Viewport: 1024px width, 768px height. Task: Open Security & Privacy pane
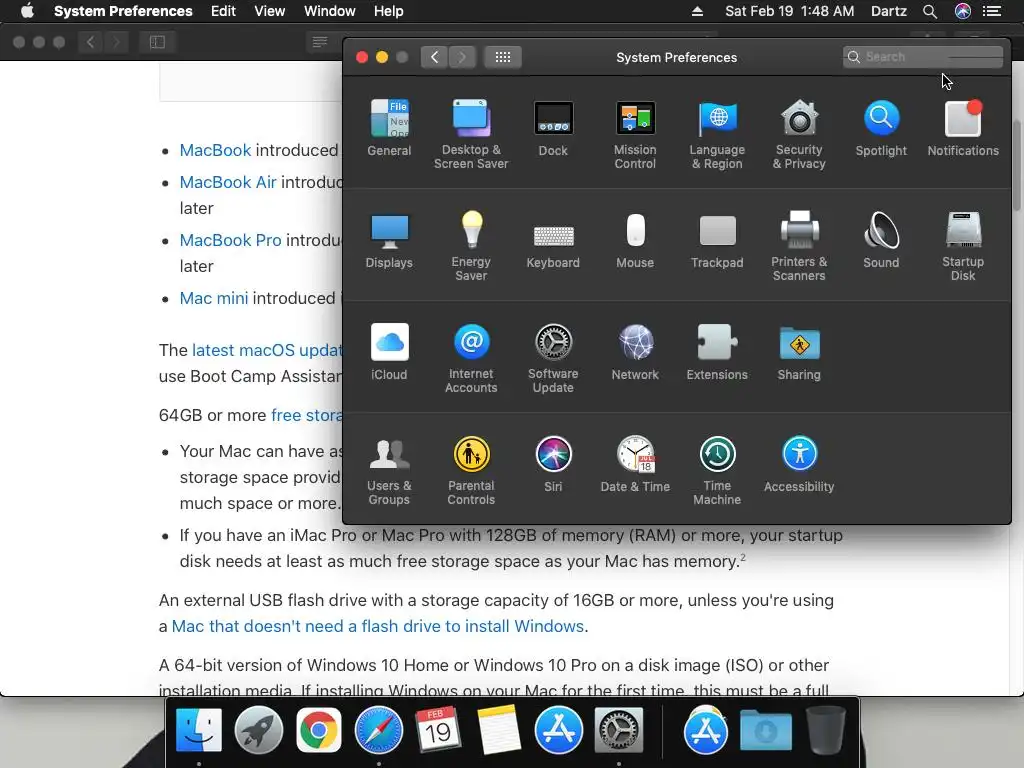tap(799, 135)
